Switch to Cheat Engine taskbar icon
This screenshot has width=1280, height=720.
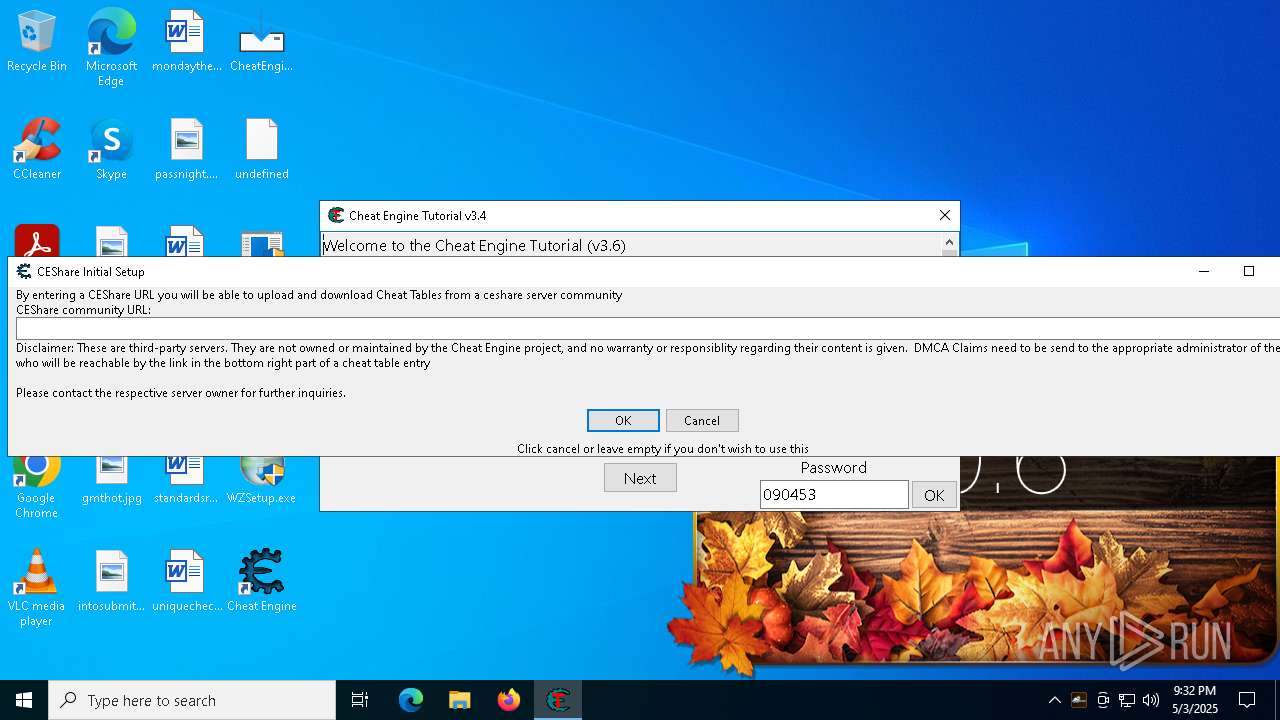point(558,700)
